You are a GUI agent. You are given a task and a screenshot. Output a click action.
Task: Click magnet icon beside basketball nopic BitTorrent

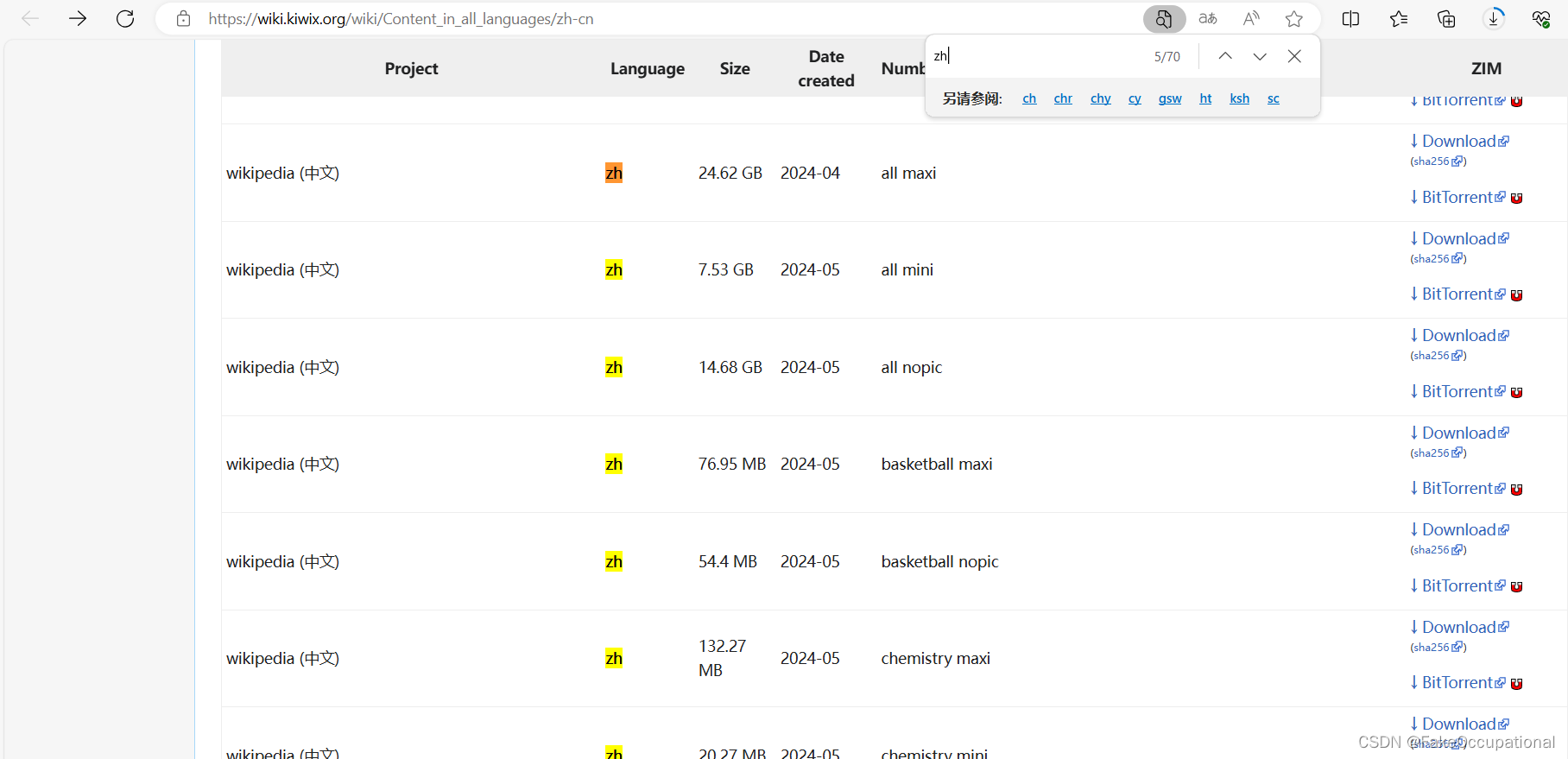click(x=1517, y=586)
